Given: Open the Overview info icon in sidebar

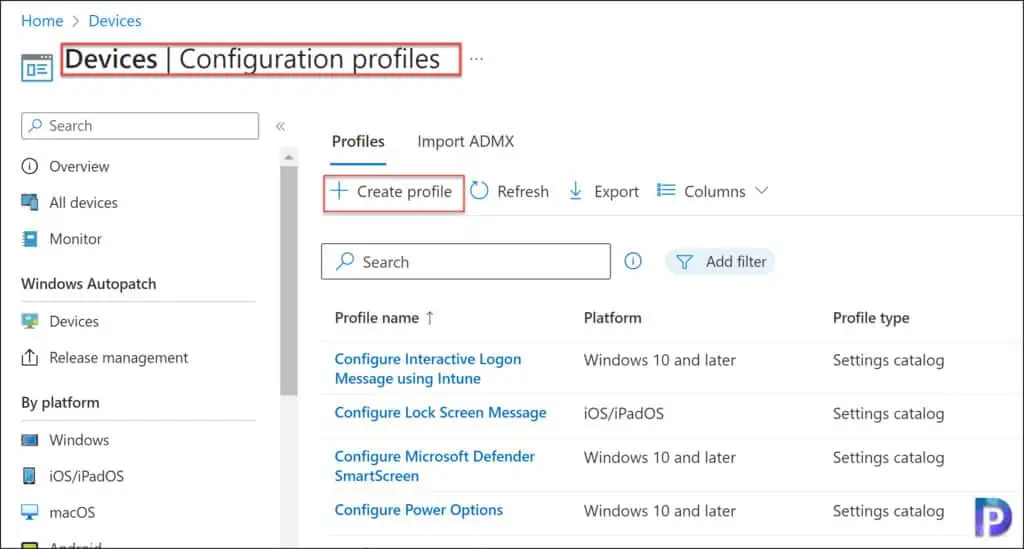Looking at the screenshot, I should pos(29,166).
